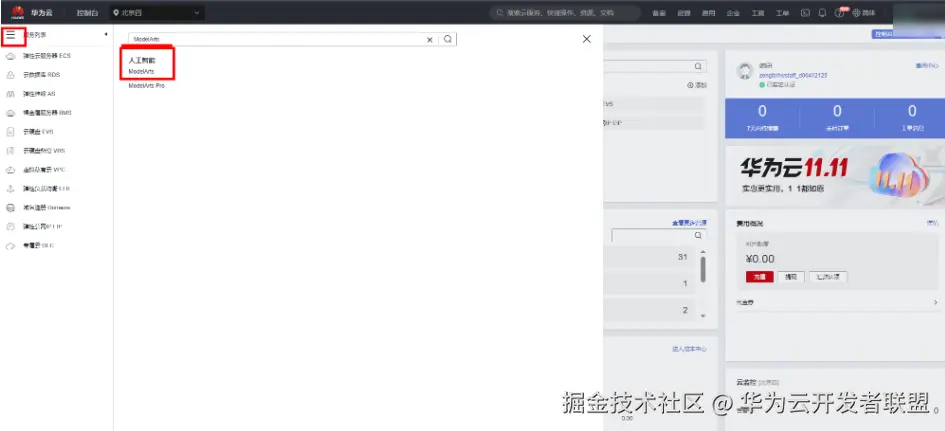Click resource list scrollbar up arrow
The width and height of the screenshot is (945, 431).
point(703,252)
